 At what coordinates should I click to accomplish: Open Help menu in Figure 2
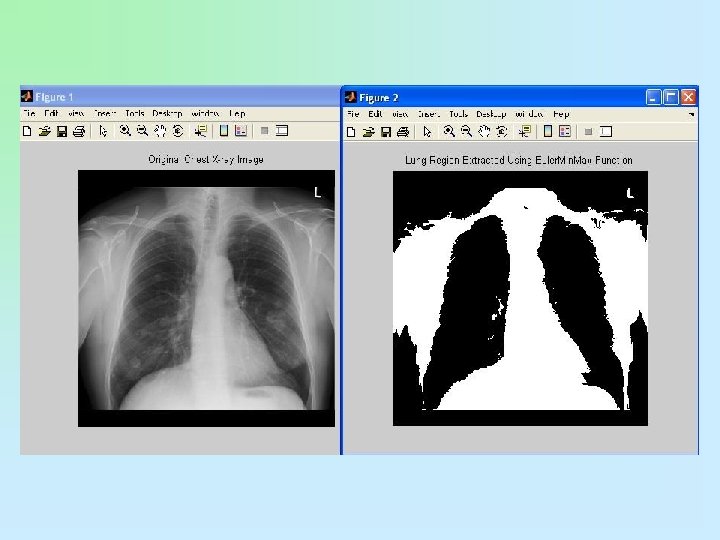click(x=561, y=114)
